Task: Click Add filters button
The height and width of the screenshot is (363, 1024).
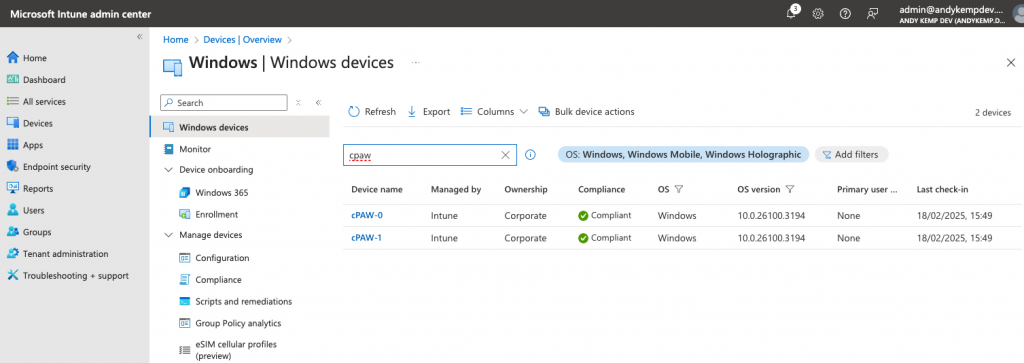Action: pos(852,155)
